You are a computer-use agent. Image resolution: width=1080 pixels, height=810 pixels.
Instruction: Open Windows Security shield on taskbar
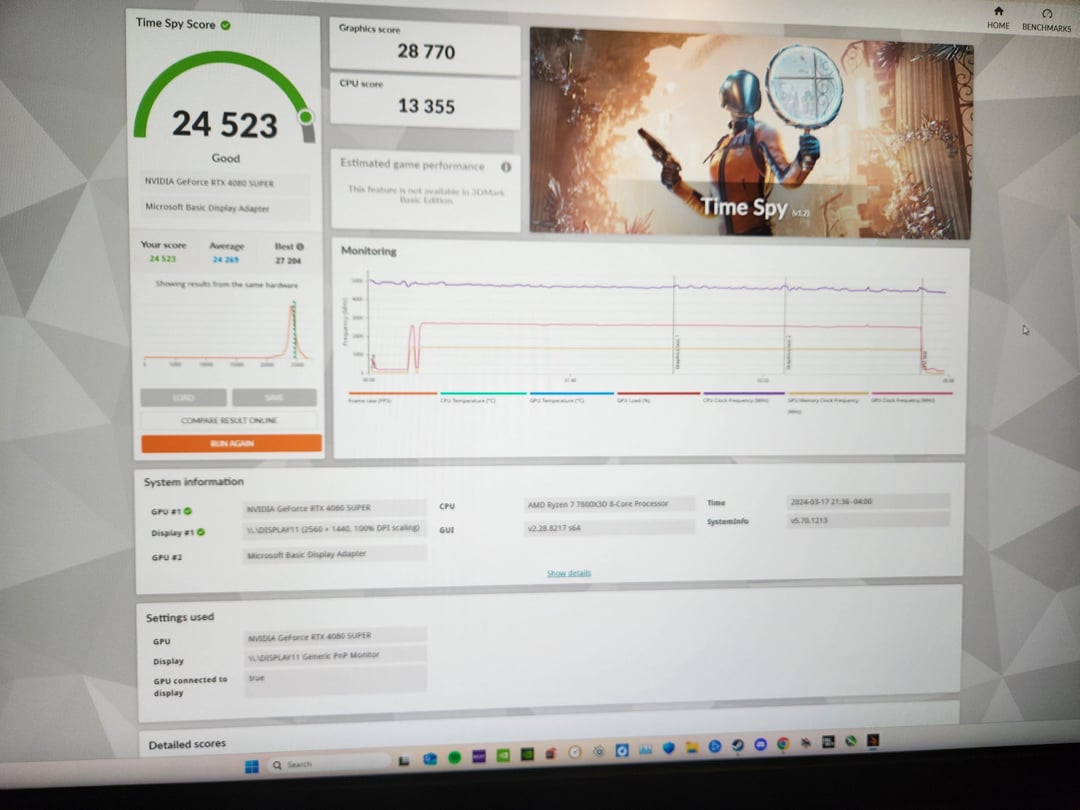pos(669,748)
